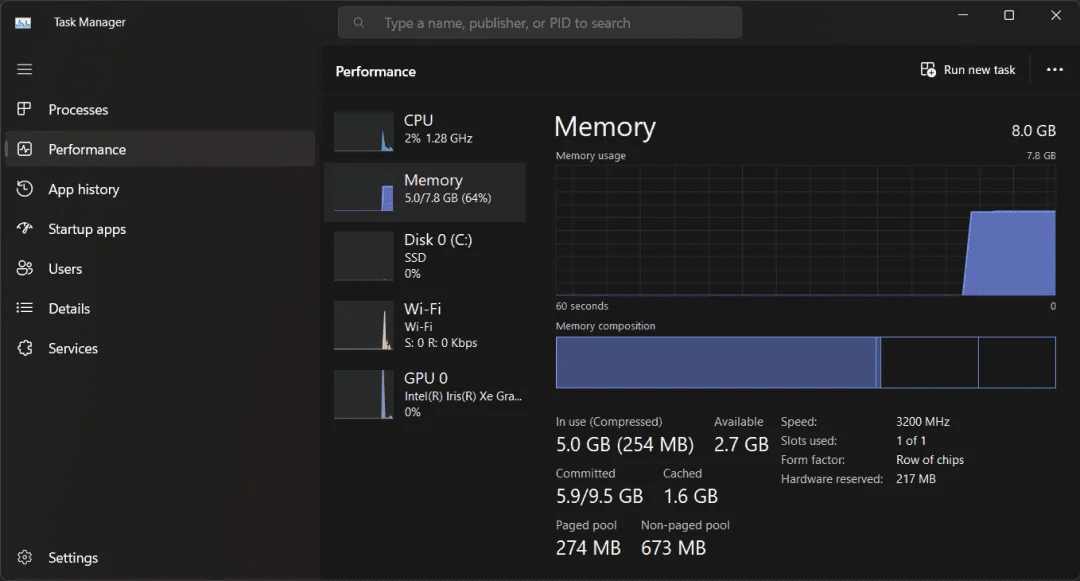Select the Wi-Fi S: 0 R: 0 Kbps entry
The height and width of the screenshot is (581, 1080).
pyautogui.click(x=425, y=325)
